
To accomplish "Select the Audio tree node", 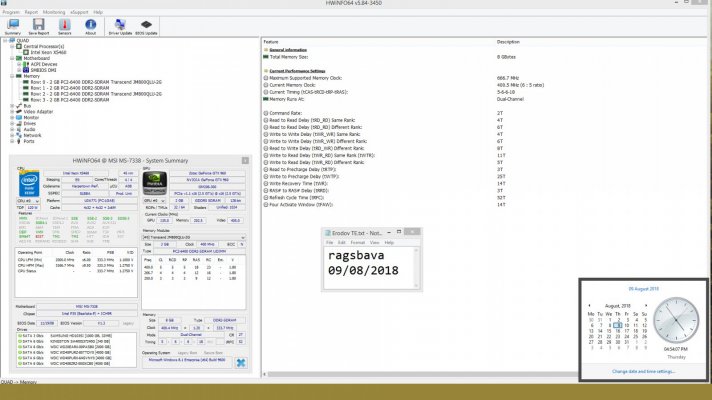I will tap(29, 129).
